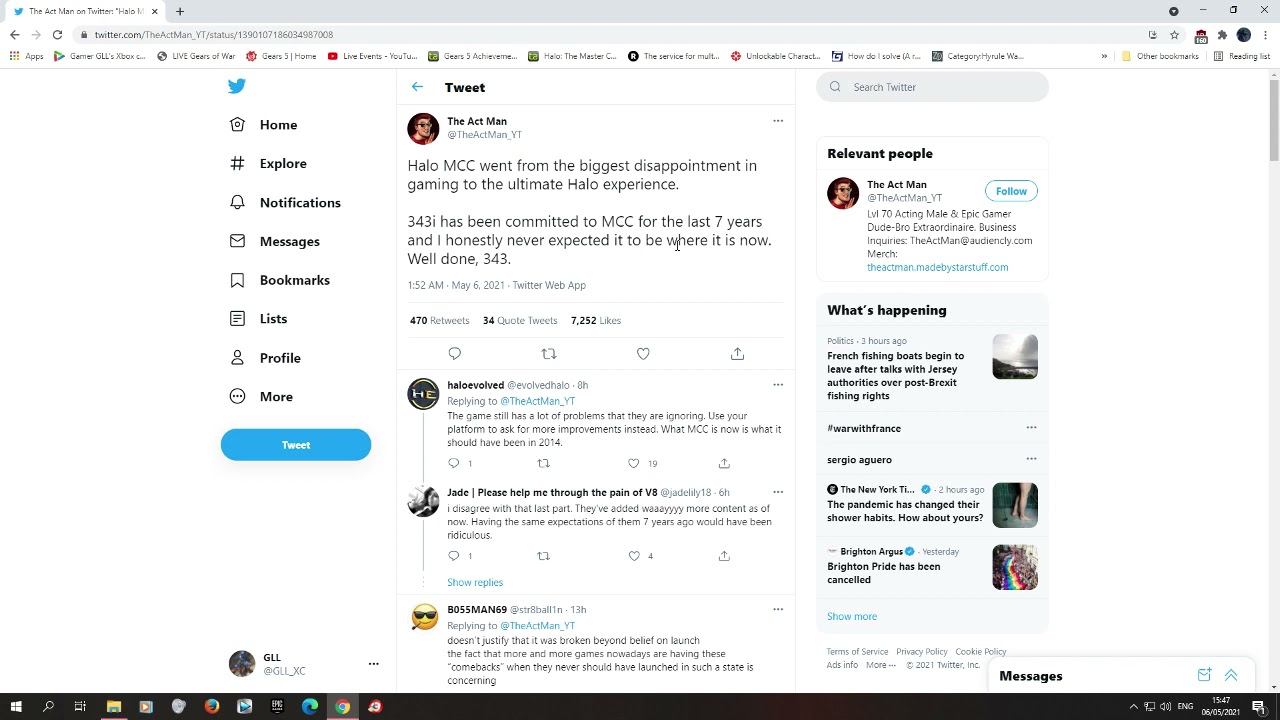Retweet Jade's reply
The width and height of the screenshot is (1280, 720).
click(x=544, y=556)
